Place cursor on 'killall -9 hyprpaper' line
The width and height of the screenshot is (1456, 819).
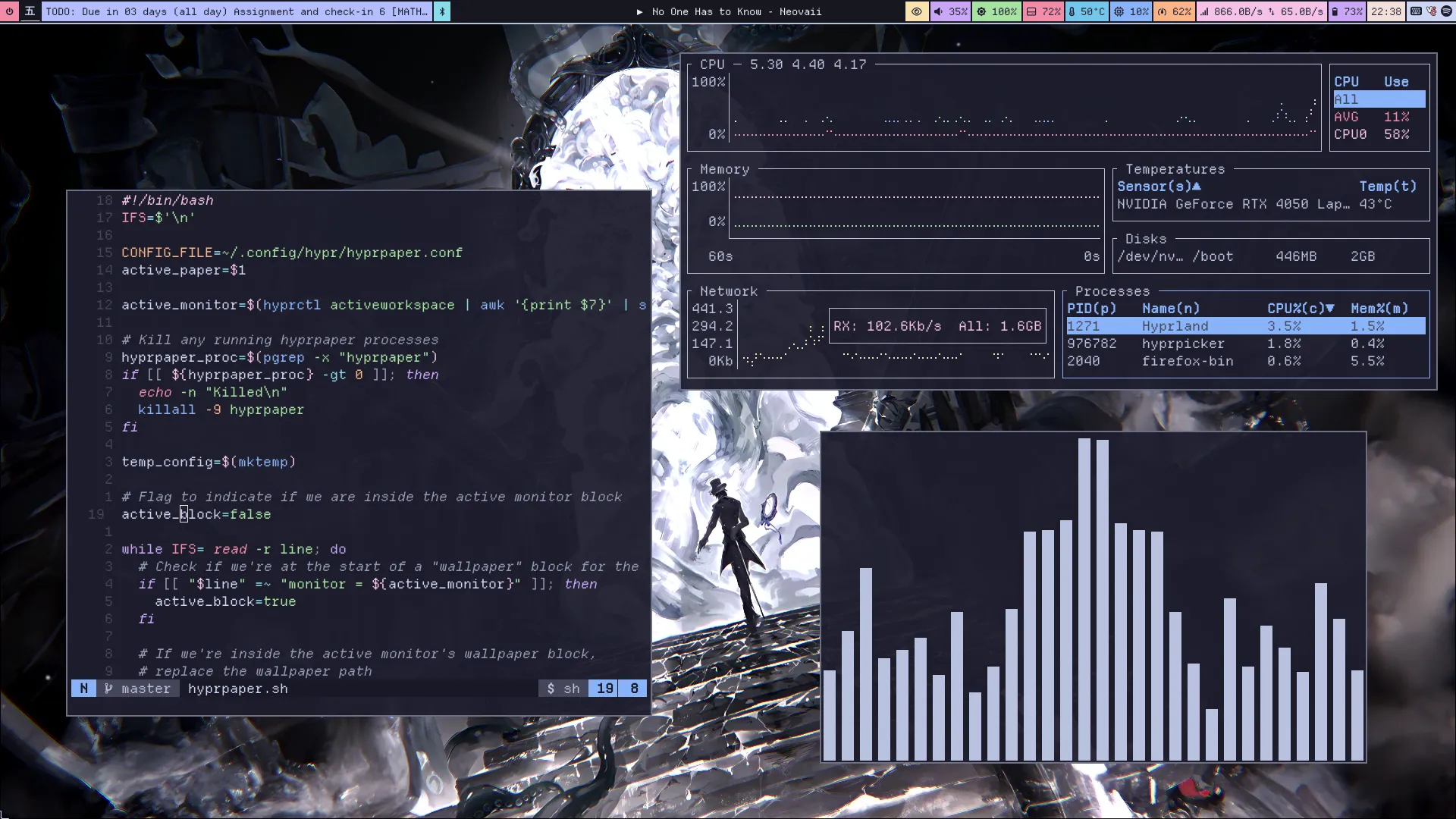(x=221, y=409)
